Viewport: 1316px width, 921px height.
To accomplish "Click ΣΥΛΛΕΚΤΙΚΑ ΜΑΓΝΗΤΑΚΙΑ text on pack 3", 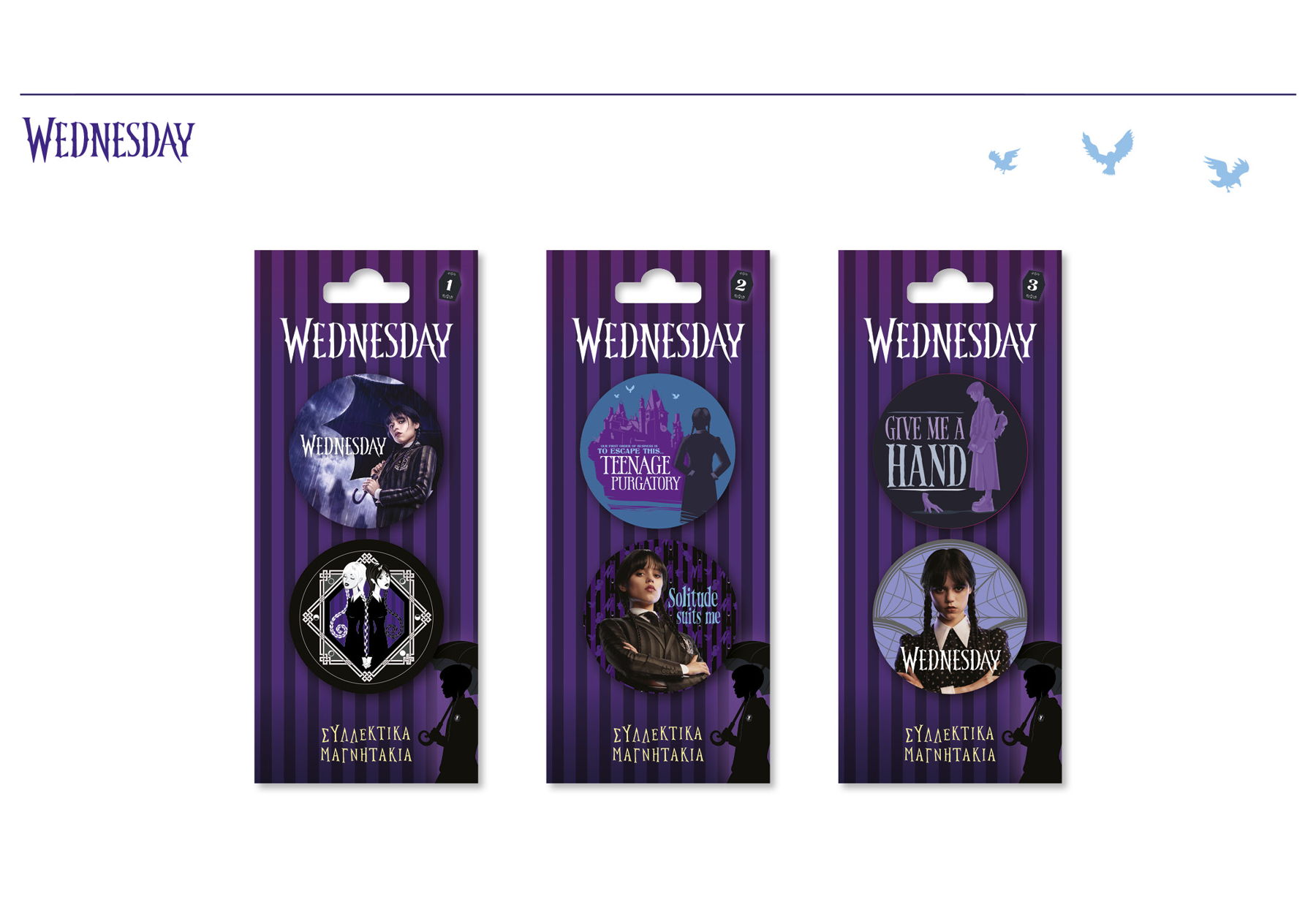I will tap(950, 744).
